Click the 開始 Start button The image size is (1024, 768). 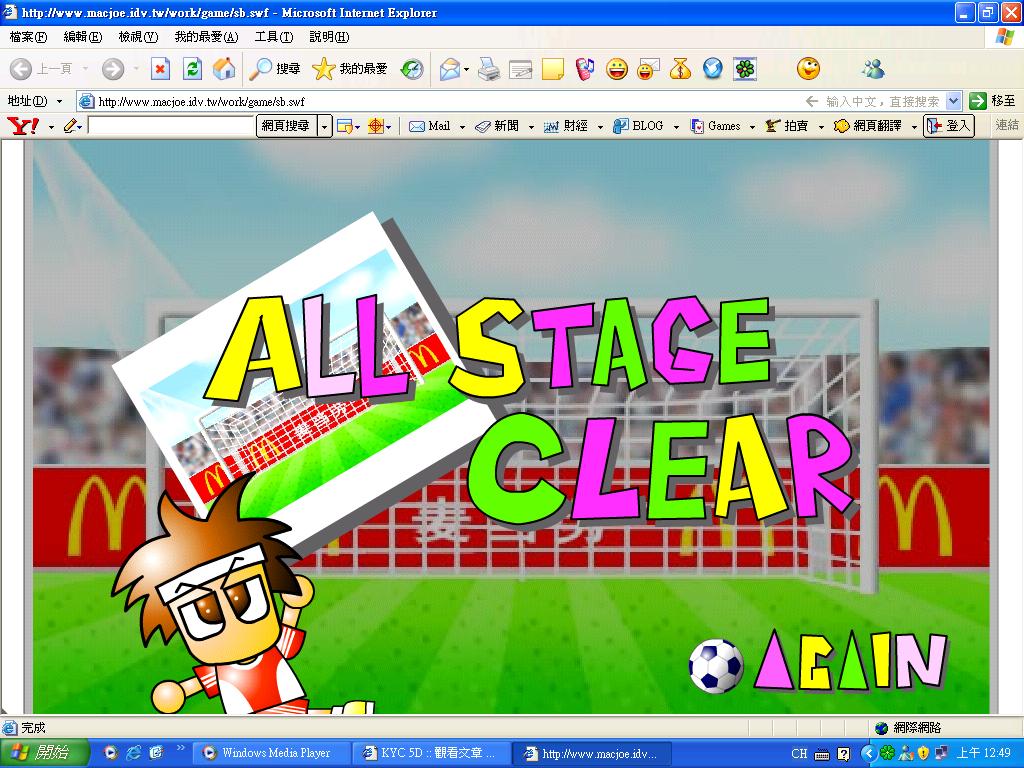pos(44,753)
